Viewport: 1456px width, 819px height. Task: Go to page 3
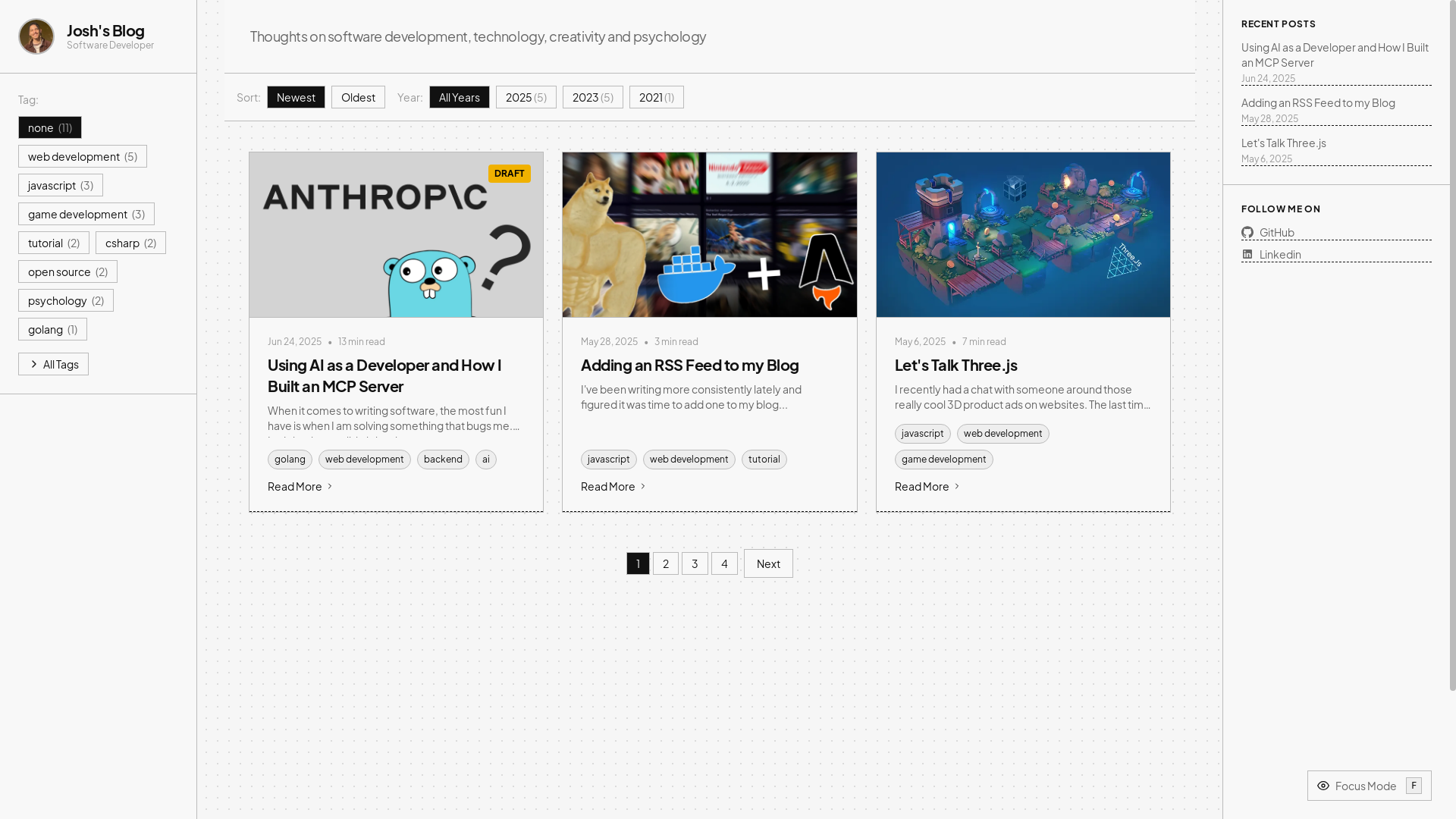click(x=695, y=563)
